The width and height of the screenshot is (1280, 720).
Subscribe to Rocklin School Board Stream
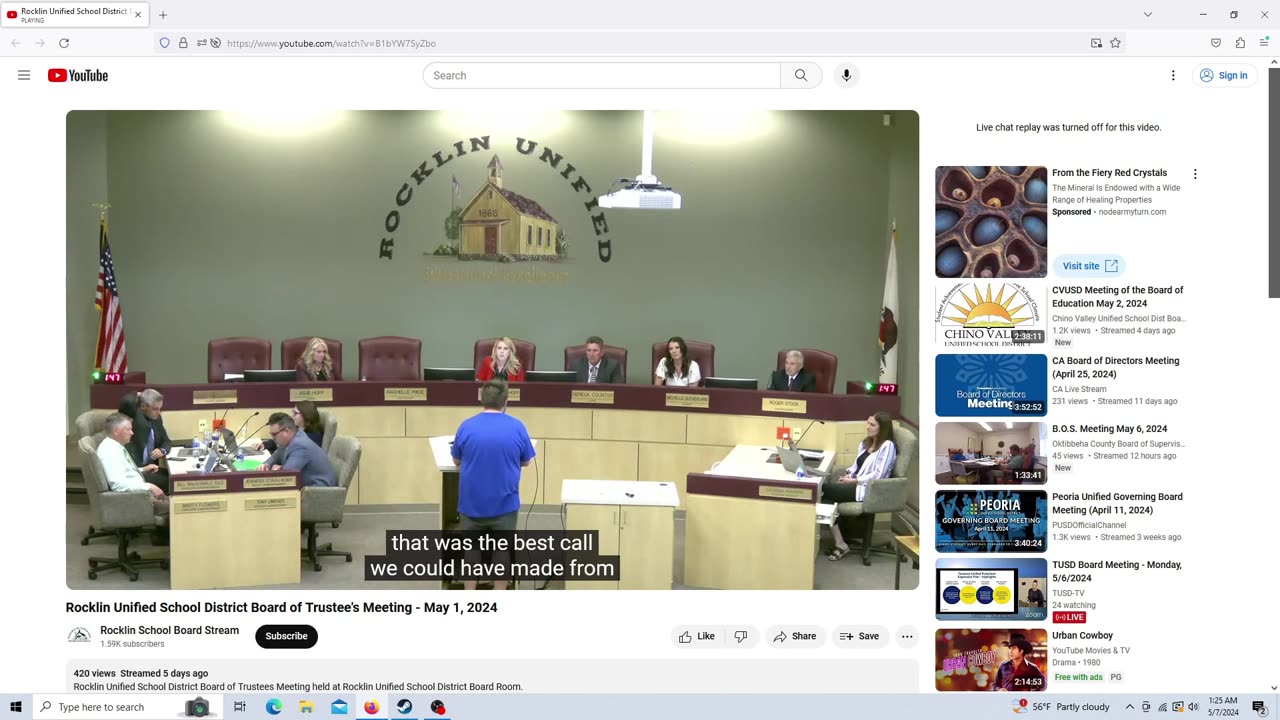(286, 636)
